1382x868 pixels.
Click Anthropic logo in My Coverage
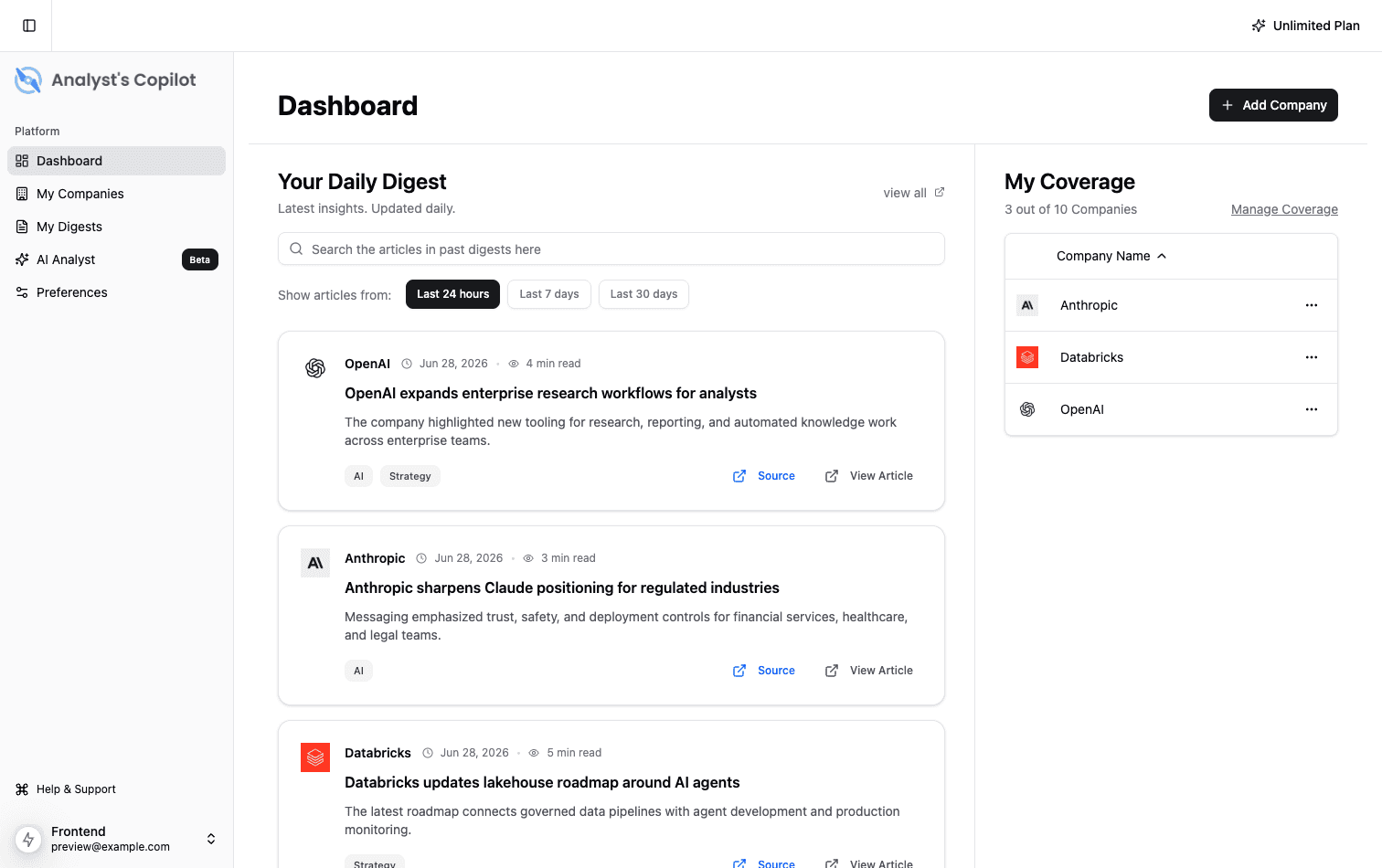click(x=1027, y=305)
